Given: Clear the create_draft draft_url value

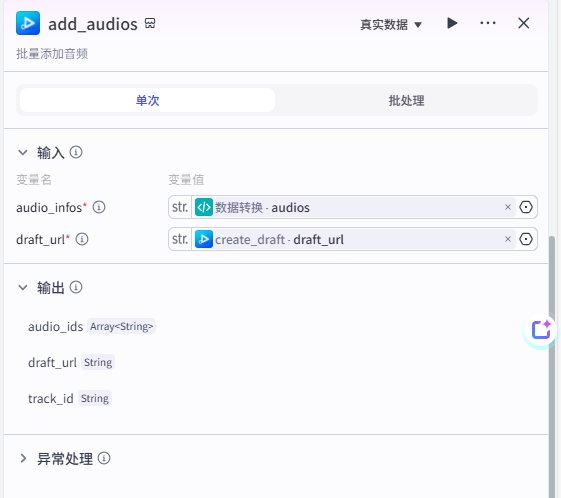Looking at the screenshot, I should [x=508, y=239].
